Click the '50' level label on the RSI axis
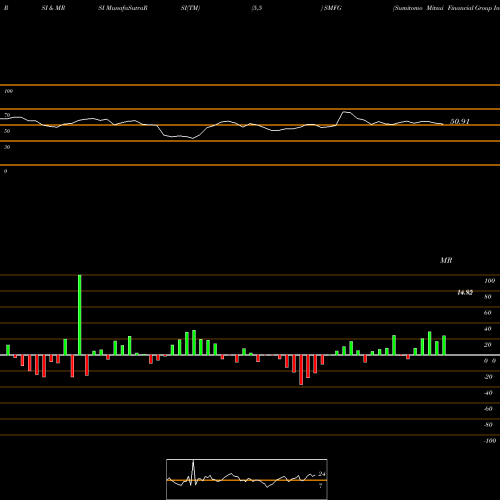Screen dimensions: 500x500 pyautogui.click(x=7, y=131)
